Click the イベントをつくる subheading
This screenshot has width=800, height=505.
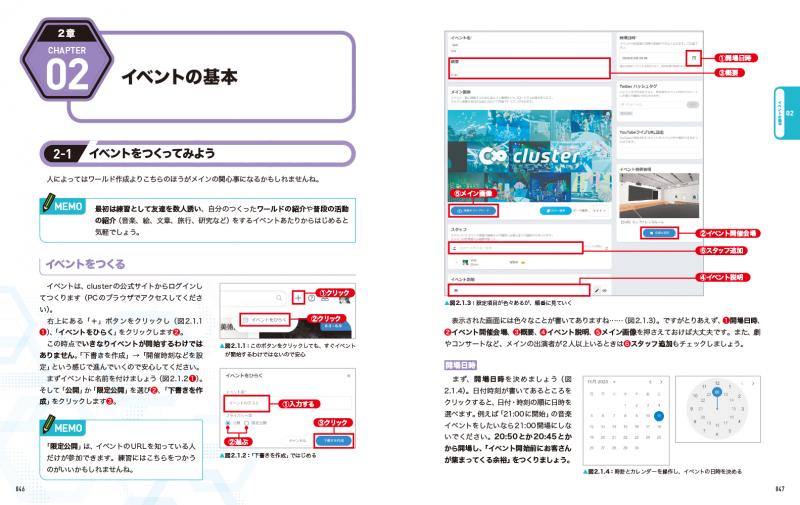point(85,264)
